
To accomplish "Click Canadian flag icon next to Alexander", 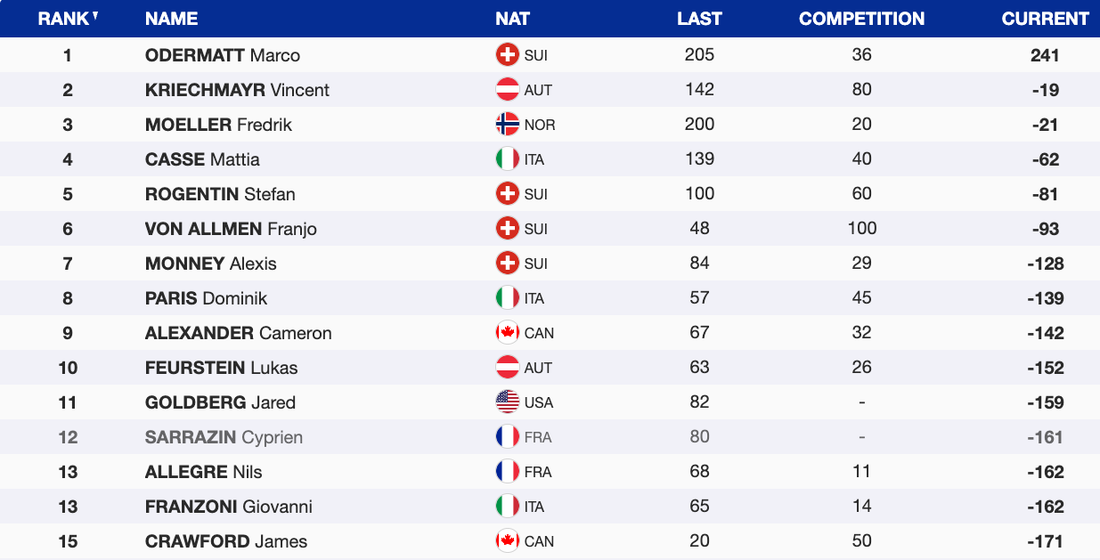I will (x=507, y=333).
